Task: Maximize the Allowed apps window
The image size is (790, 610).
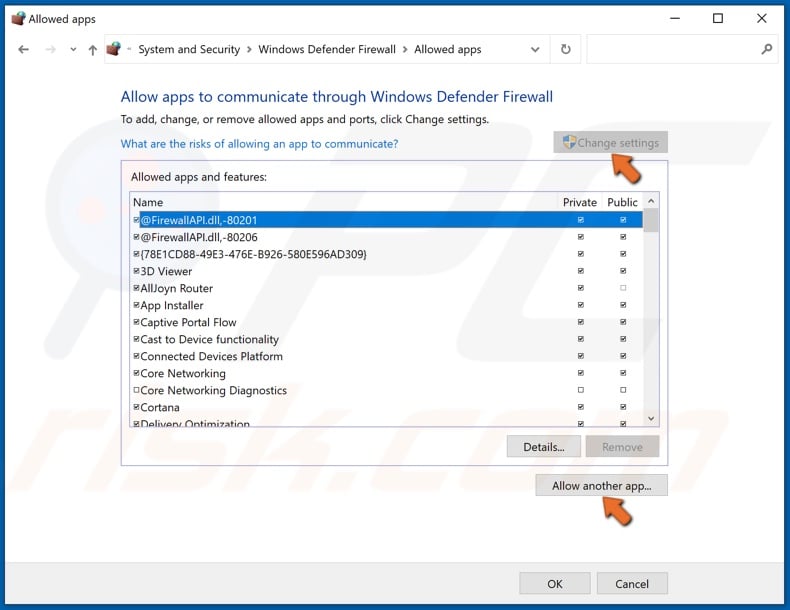Action: click(718, 19)
